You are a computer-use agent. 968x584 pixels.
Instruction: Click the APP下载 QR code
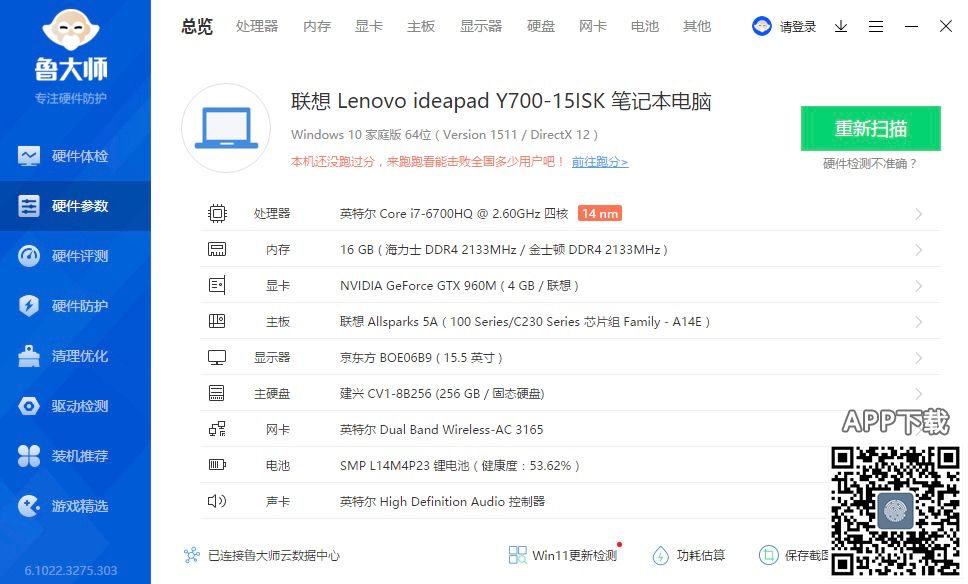click(x=896, y=509)
